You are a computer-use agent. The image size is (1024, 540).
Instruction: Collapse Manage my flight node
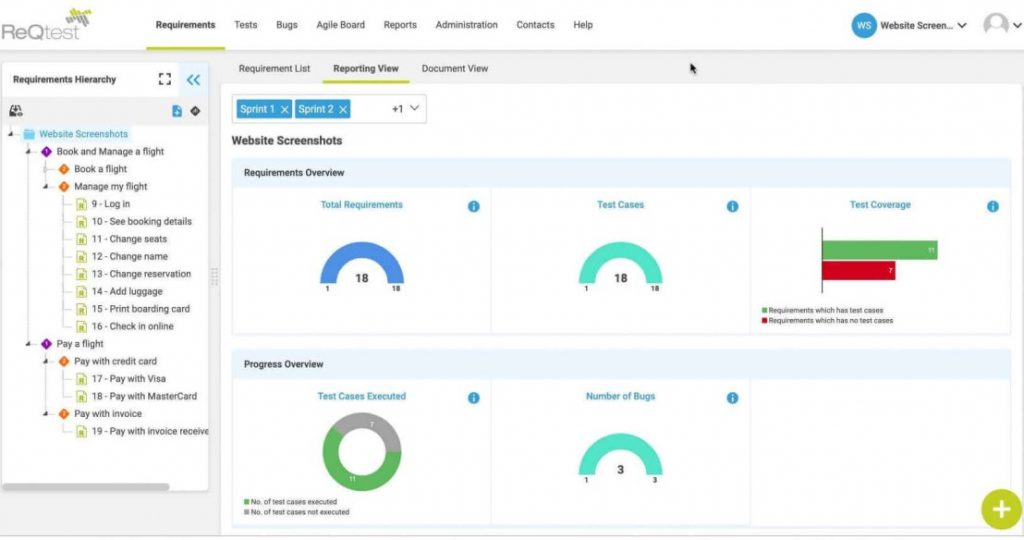point(46,187)
